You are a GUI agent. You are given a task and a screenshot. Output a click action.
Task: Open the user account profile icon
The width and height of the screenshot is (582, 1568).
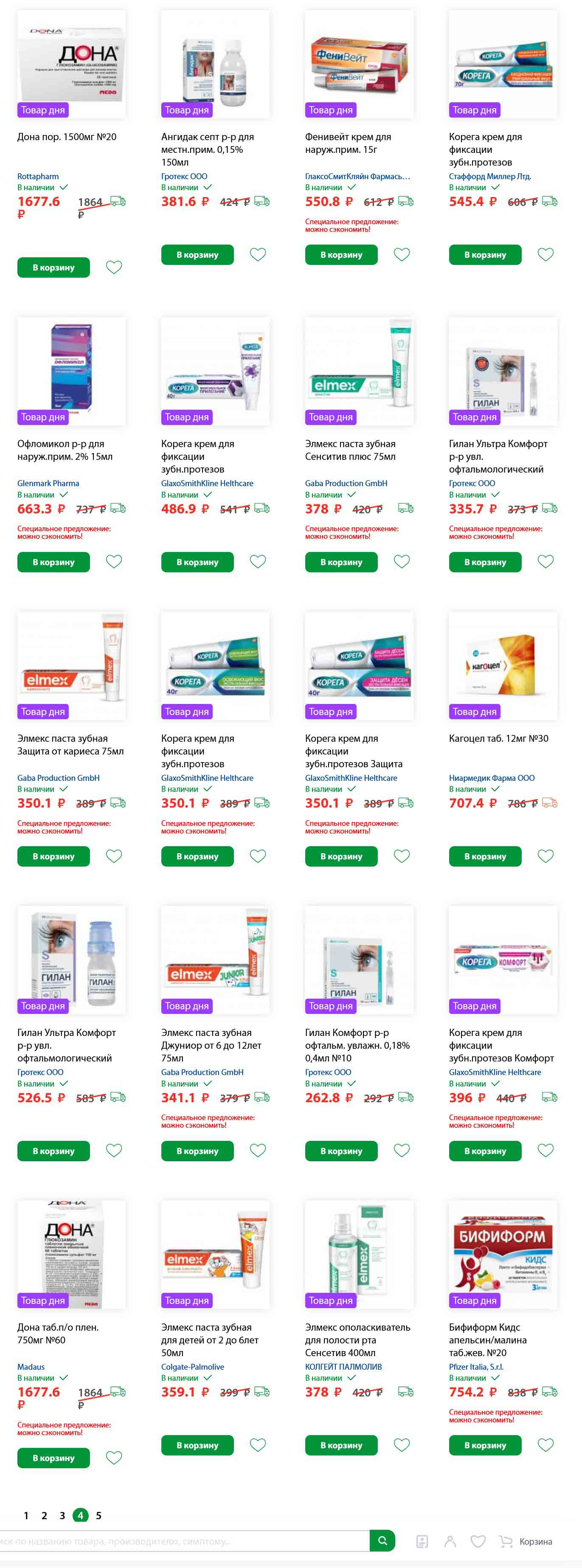pos(450,1541)
